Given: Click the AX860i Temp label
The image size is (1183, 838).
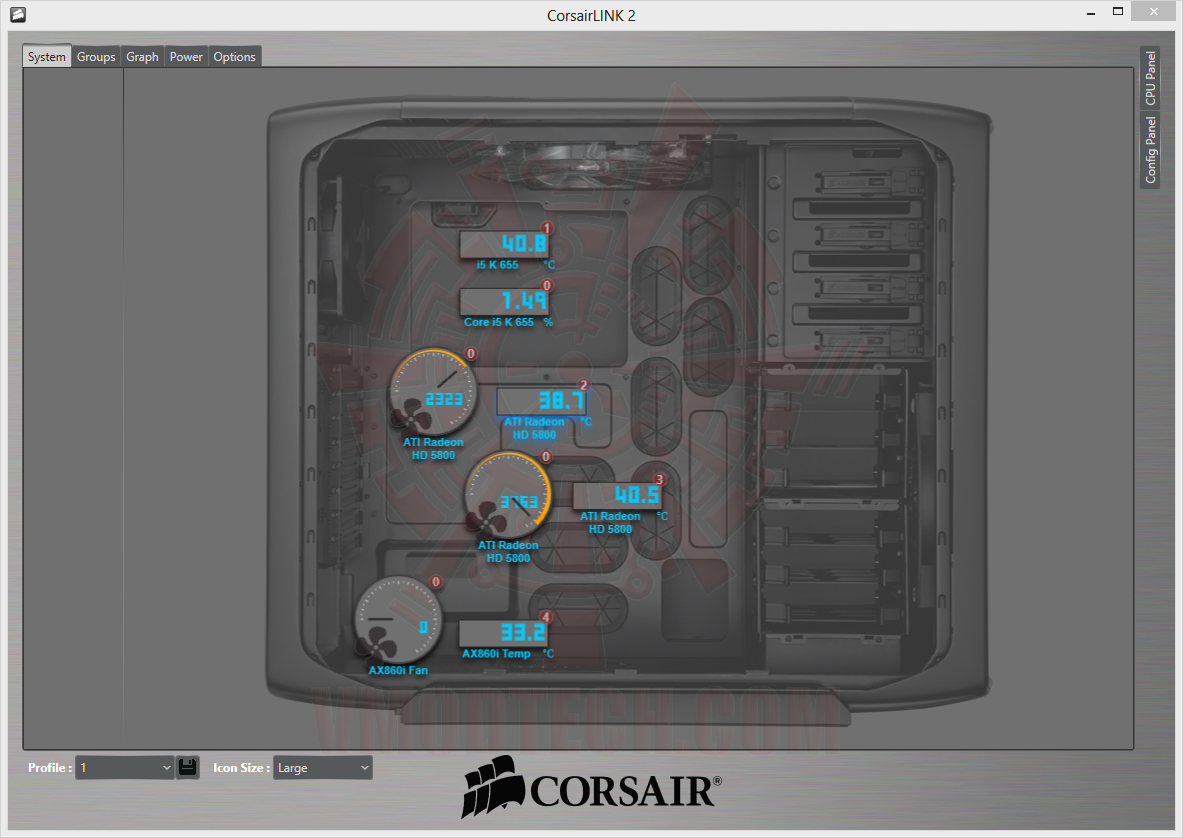Looking at the screenshot, I should point(496,653).
